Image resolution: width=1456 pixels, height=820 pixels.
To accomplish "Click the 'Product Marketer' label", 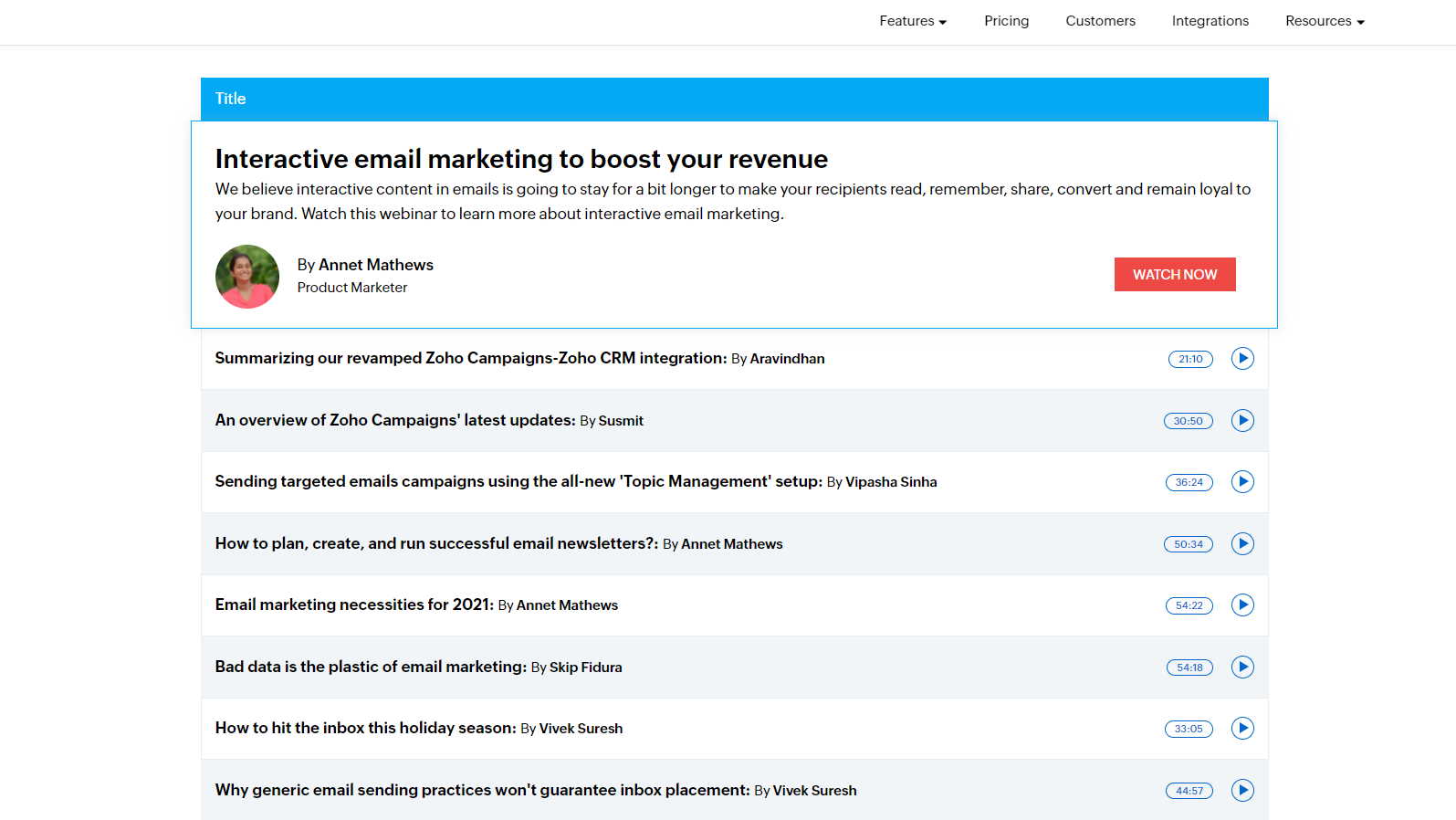I will [352, 288].
